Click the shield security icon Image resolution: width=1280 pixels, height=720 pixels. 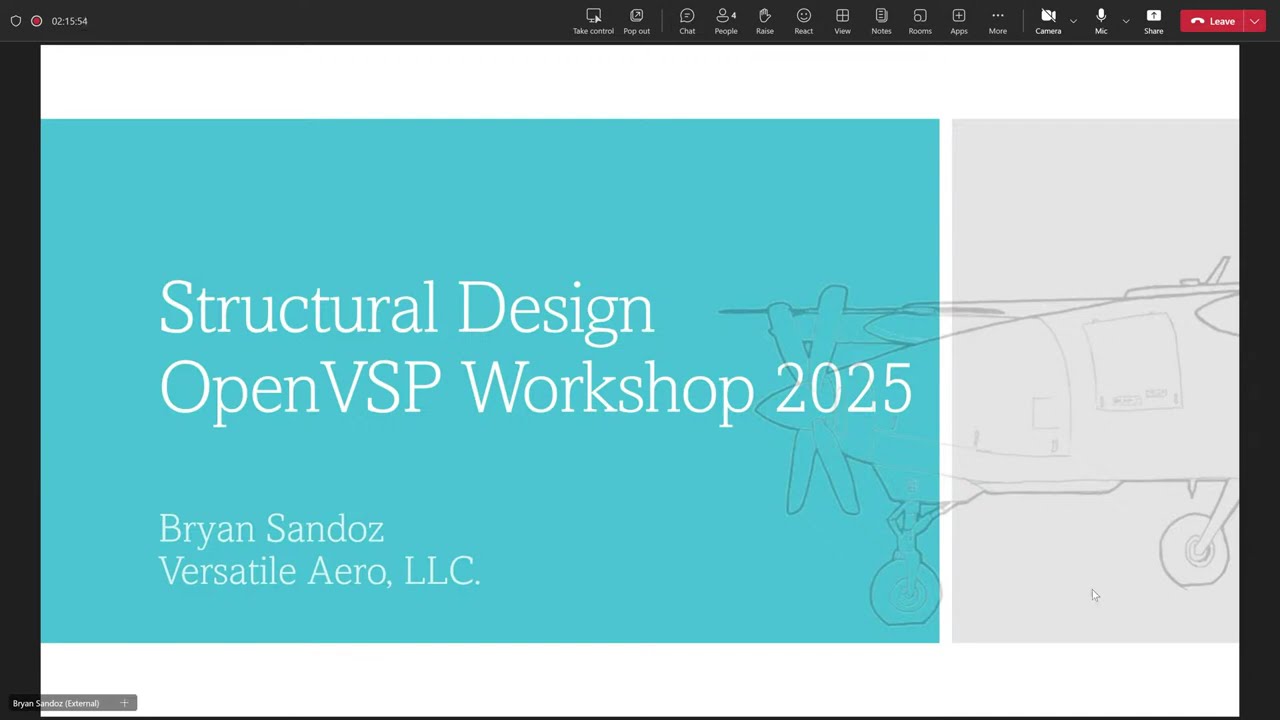(15, 21)
